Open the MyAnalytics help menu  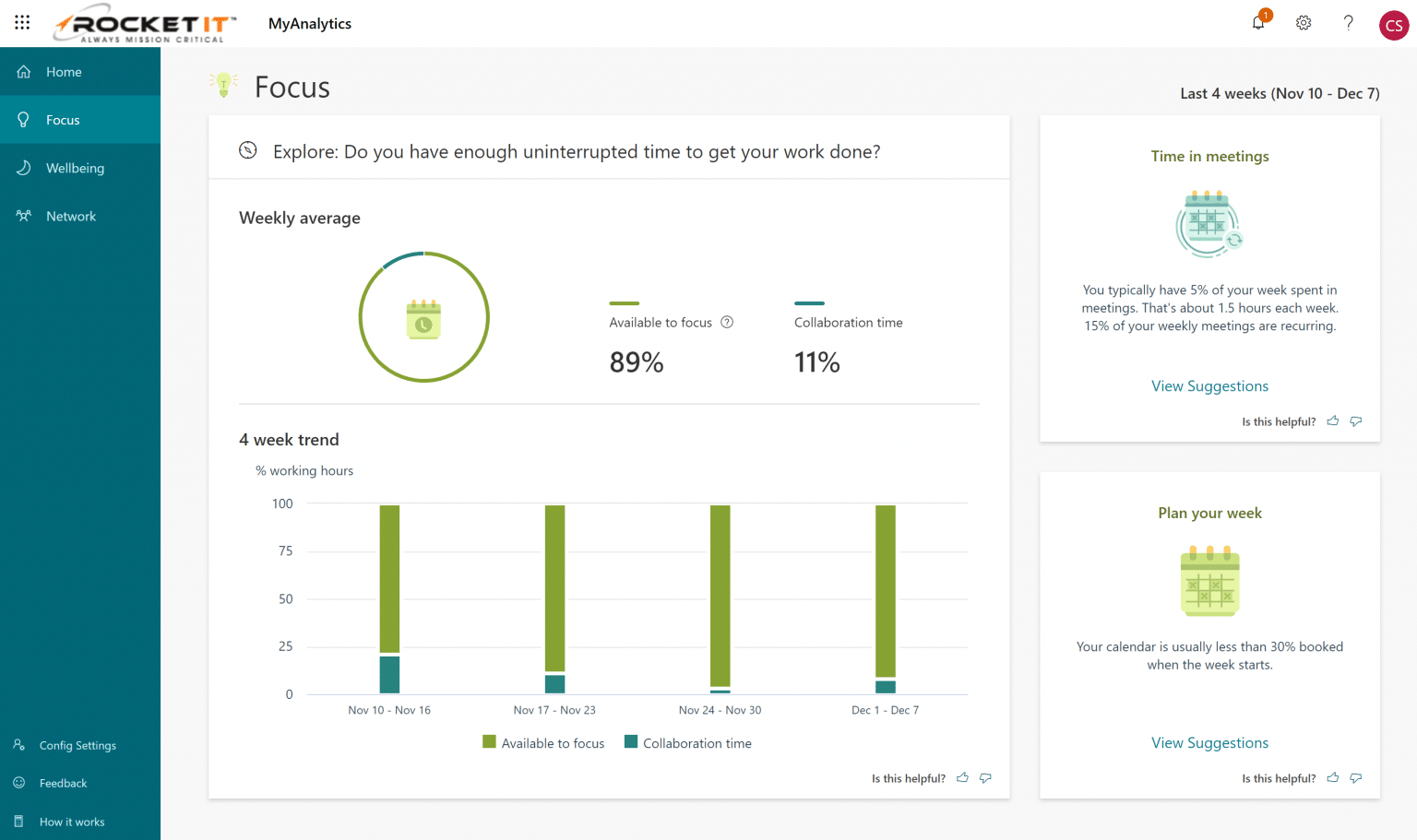point(1348,23)
